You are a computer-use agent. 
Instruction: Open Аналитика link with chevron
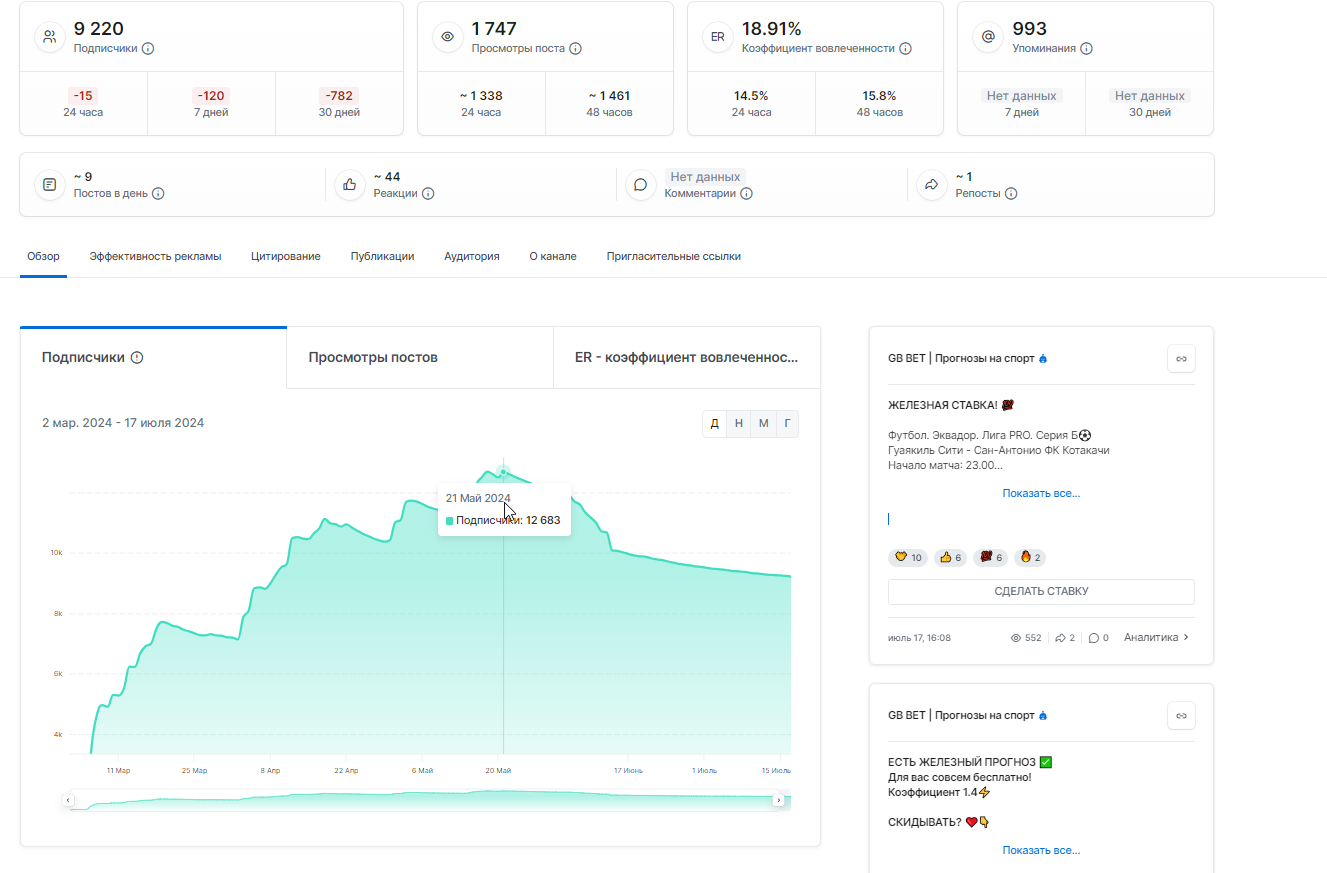pyautogui.click(x=1157, y=637)
